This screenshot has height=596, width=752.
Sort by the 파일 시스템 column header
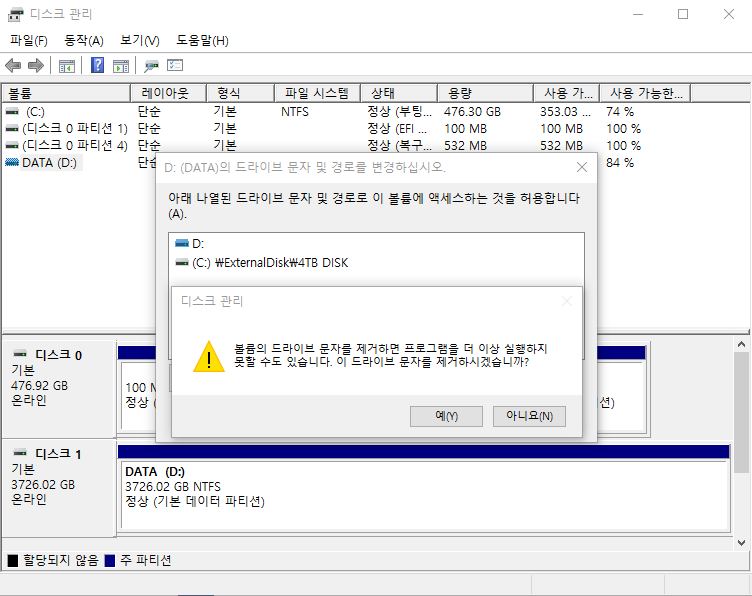[317, 93]
